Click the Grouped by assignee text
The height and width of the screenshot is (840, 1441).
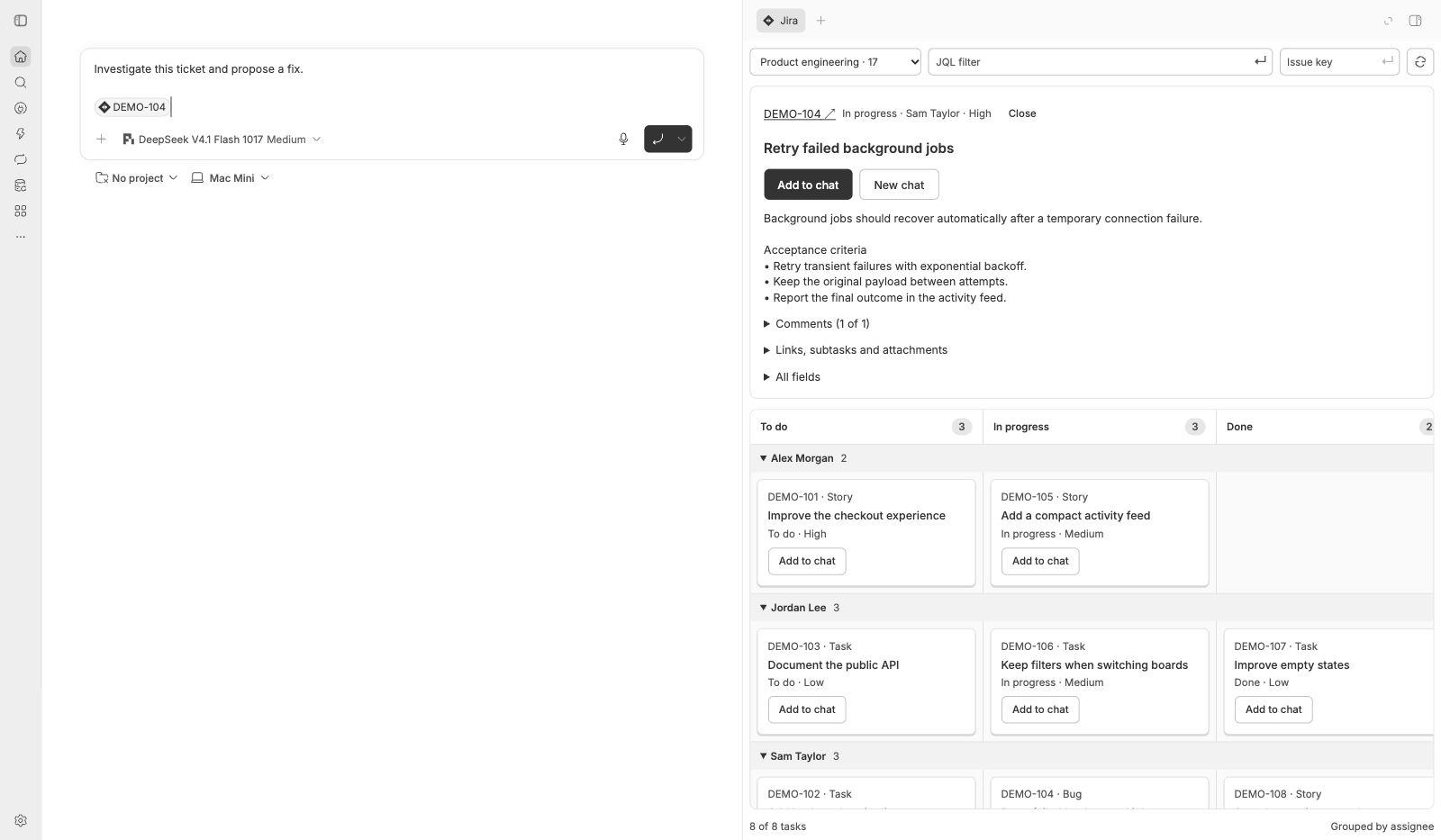coord(1382,826)
